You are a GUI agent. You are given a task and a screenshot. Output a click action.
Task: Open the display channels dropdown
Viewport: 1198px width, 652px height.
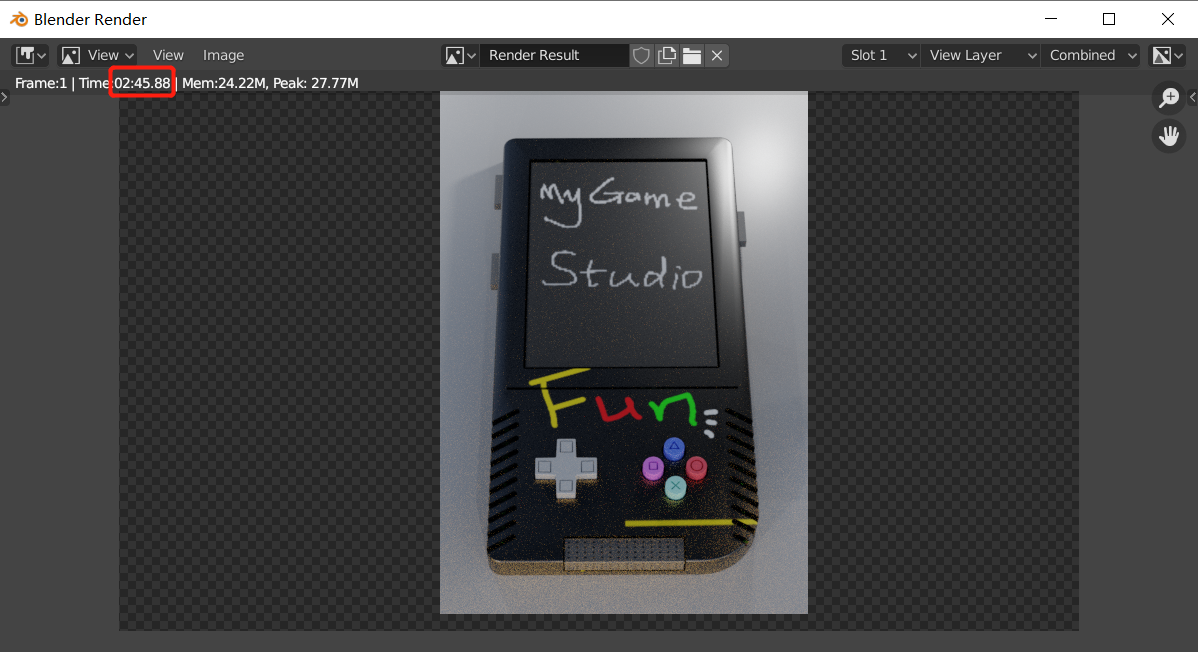point(1167,55)
